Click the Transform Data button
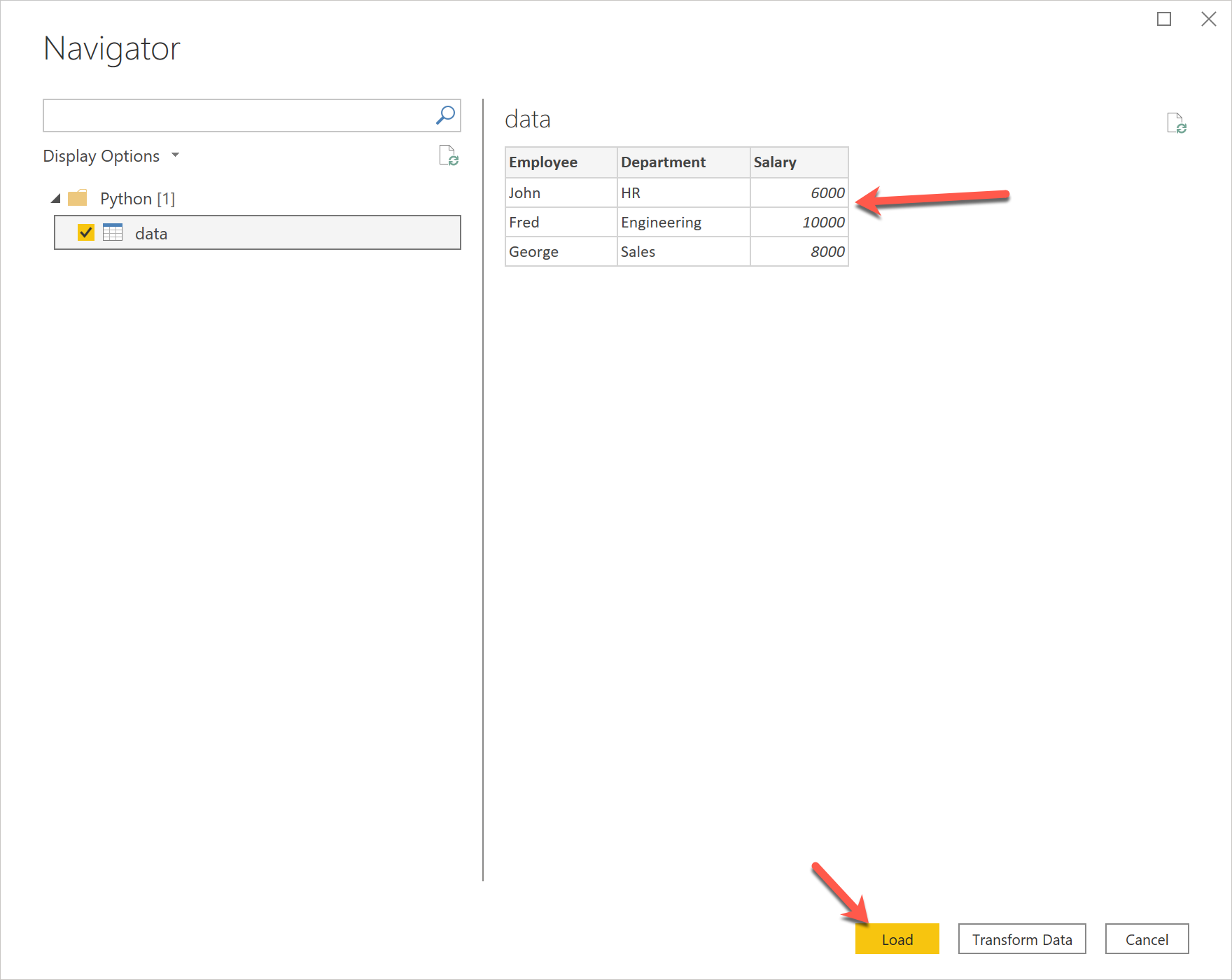The image size is (1232, 980). tap(1021, 939)
